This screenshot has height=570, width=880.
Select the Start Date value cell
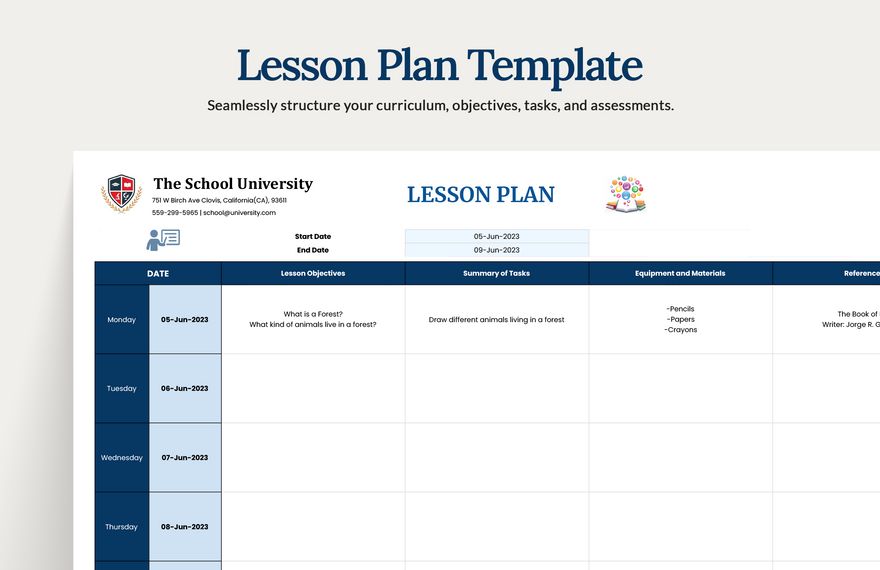[496, 237]
